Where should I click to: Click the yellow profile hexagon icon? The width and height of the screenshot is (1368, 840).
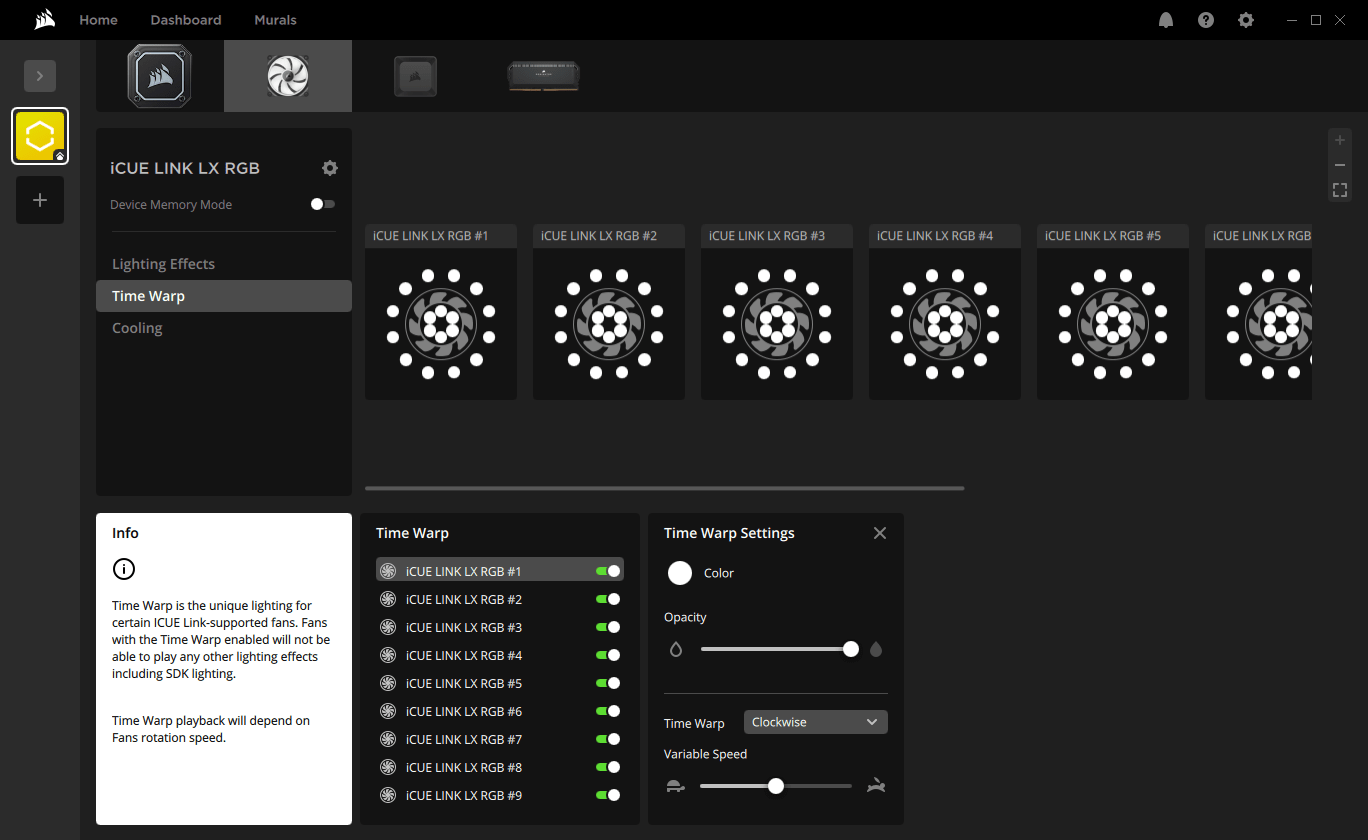pyautogui.click(x=40, y=136)
